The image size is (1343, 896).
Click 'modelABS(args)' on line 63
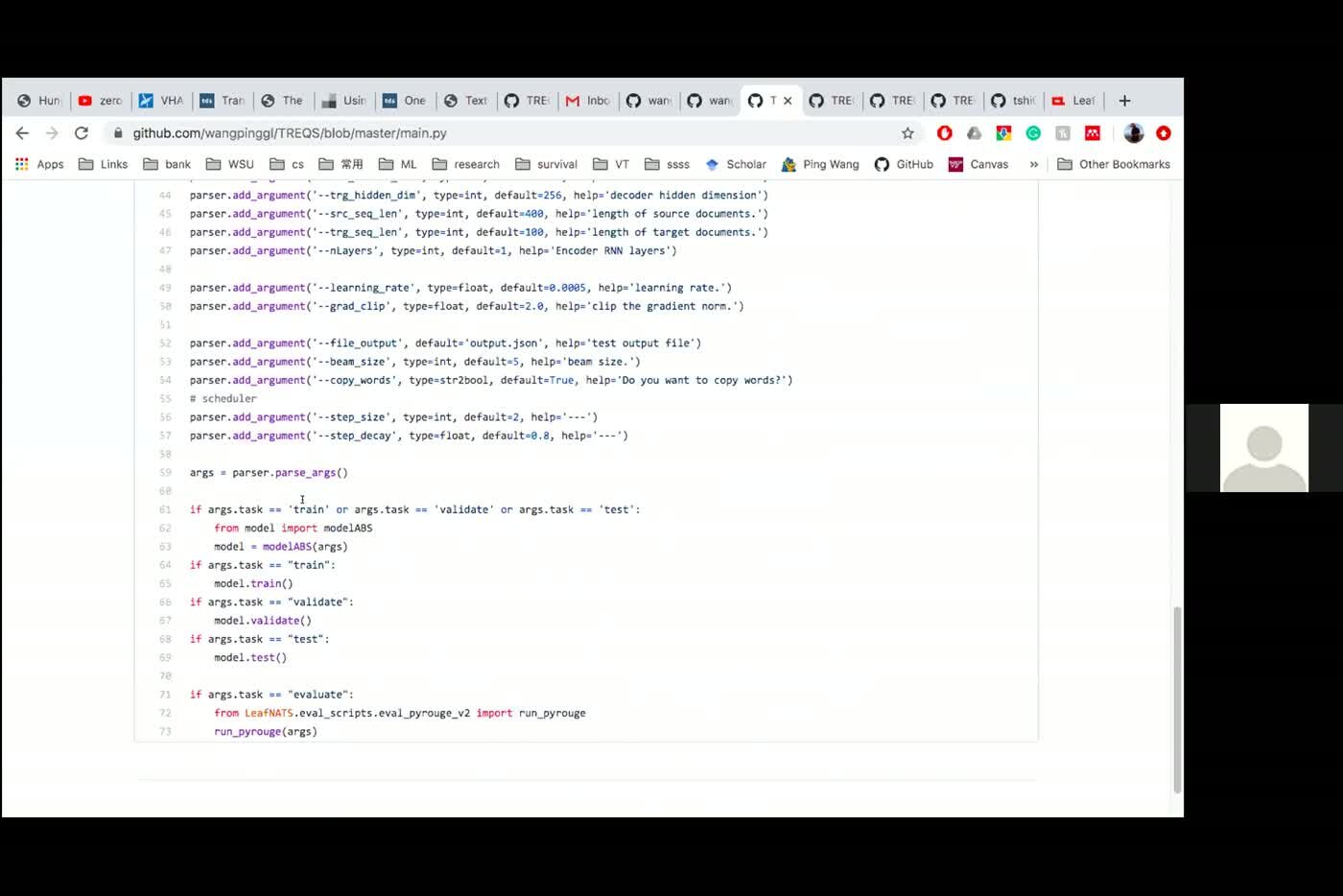pyautogui.click(x=305, y=547)
